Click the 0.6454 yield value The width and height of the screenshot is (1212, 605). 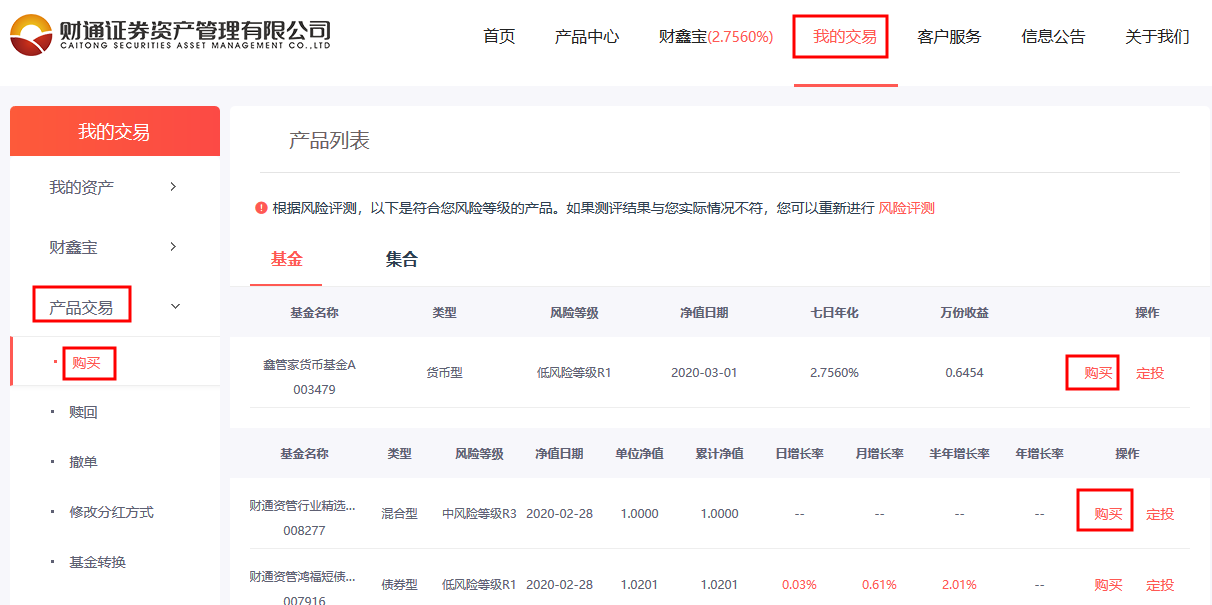tap(964, 373)
